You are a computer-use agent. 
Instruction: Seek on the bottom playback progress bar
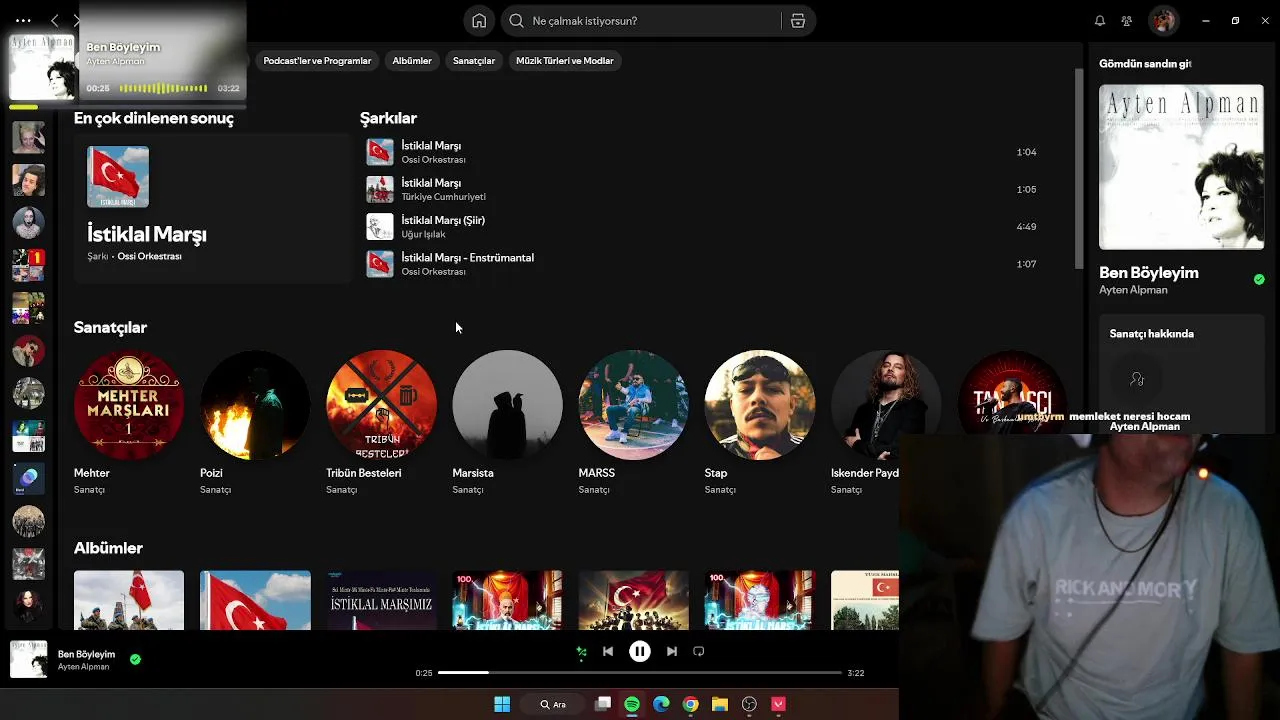[640, 673]
